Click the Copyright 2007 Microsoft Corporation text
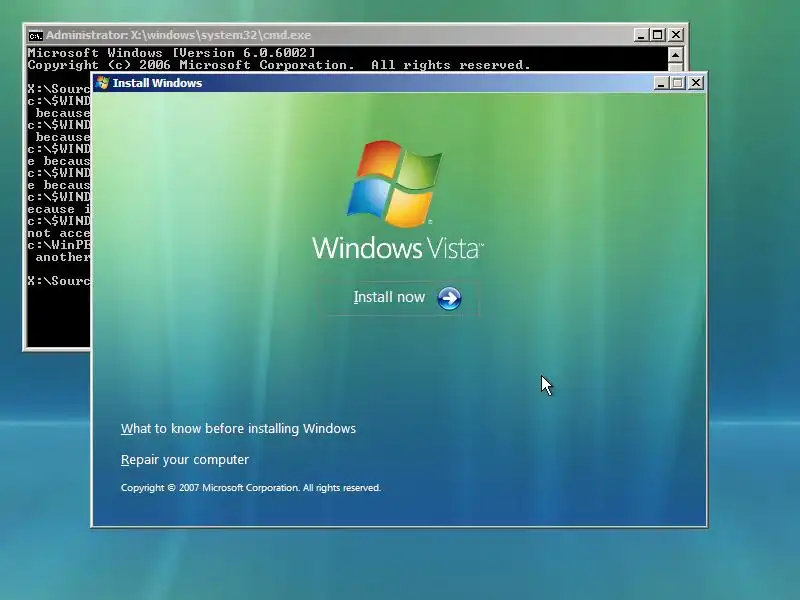Viewport: 800px width, 600px height. (x=251, y=488)
